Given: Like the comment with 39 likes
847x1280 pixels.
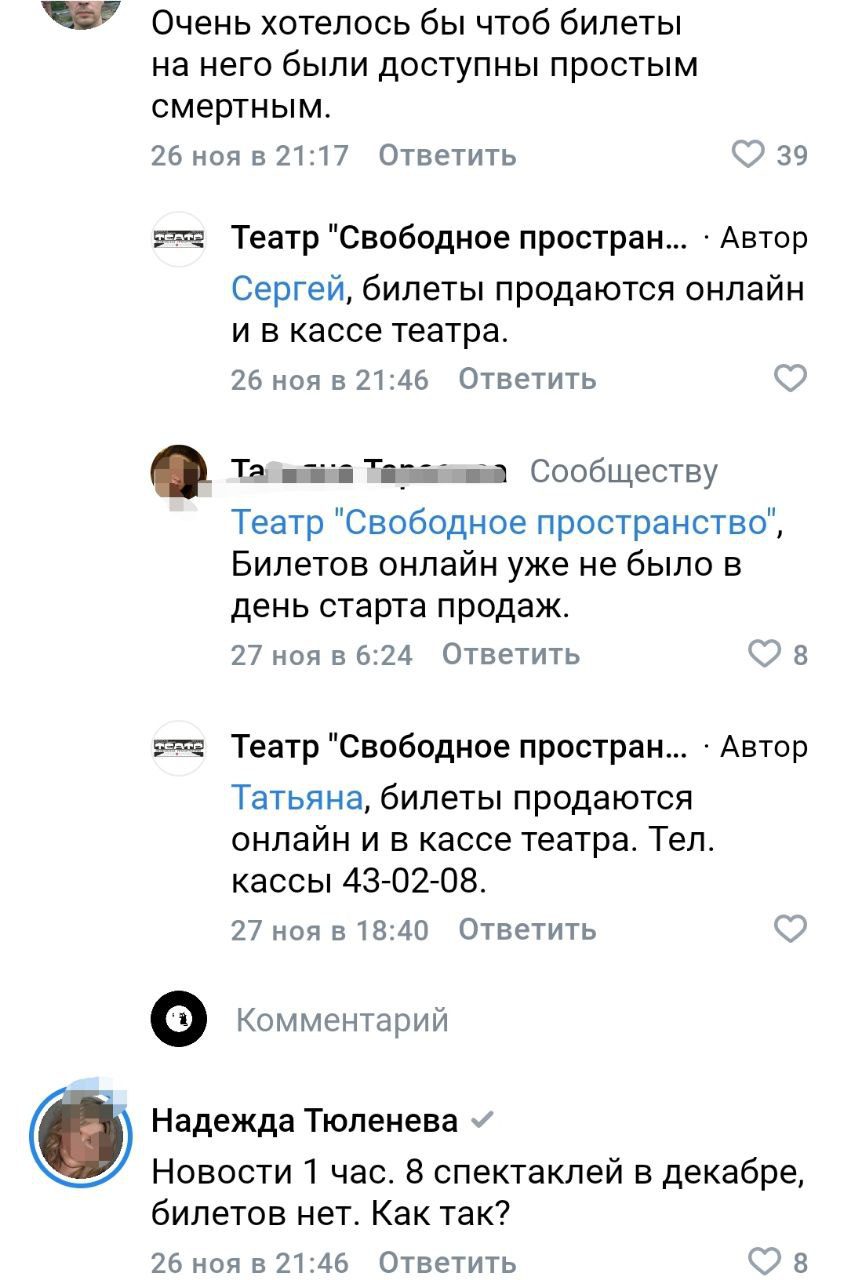Looking at the screenshot, I should pyautogui.click(x=749, y=155).
